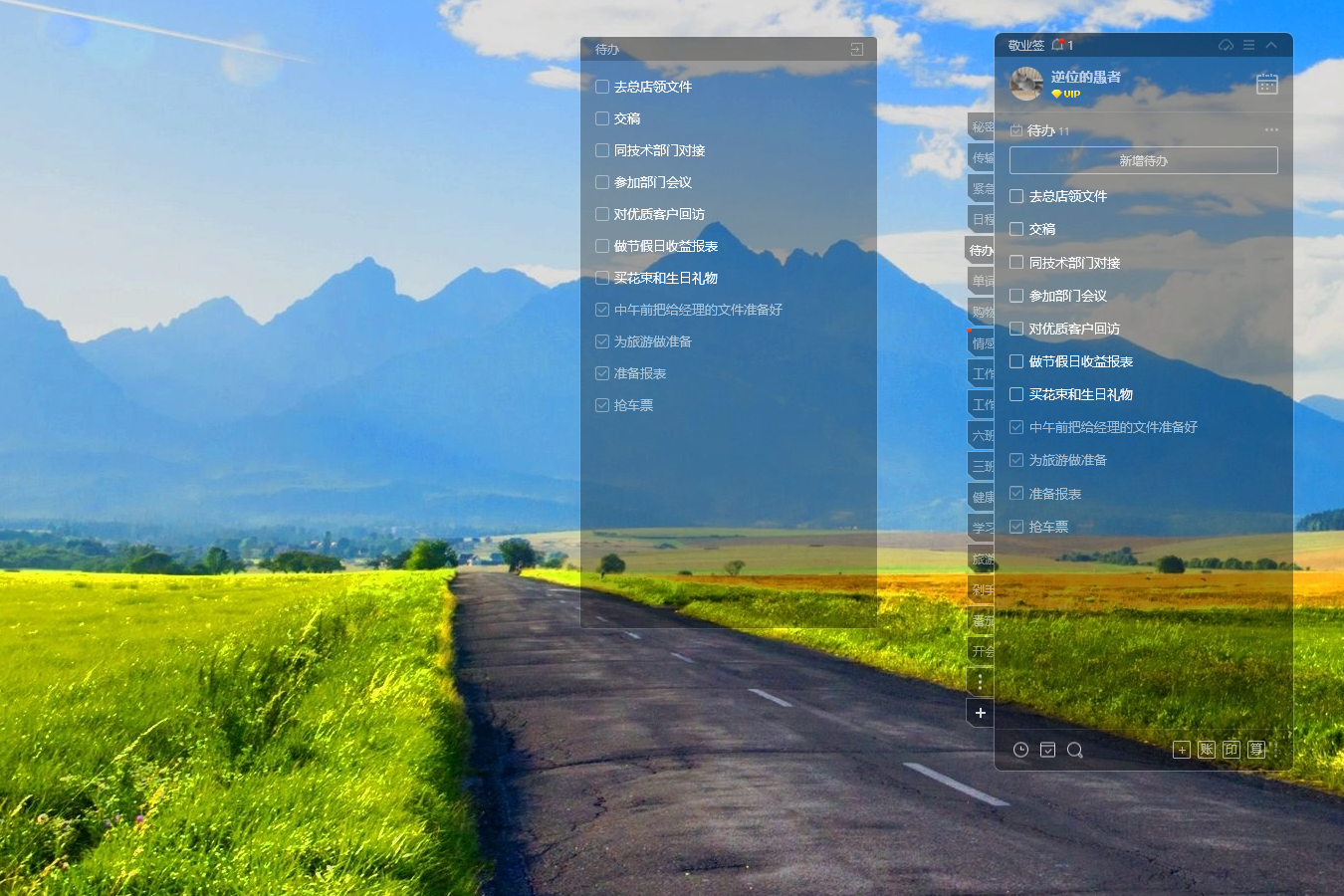Open the three-dot options beside 待办 header
Viewport: 1344px width, 896px height.
tap(1271, 130)
